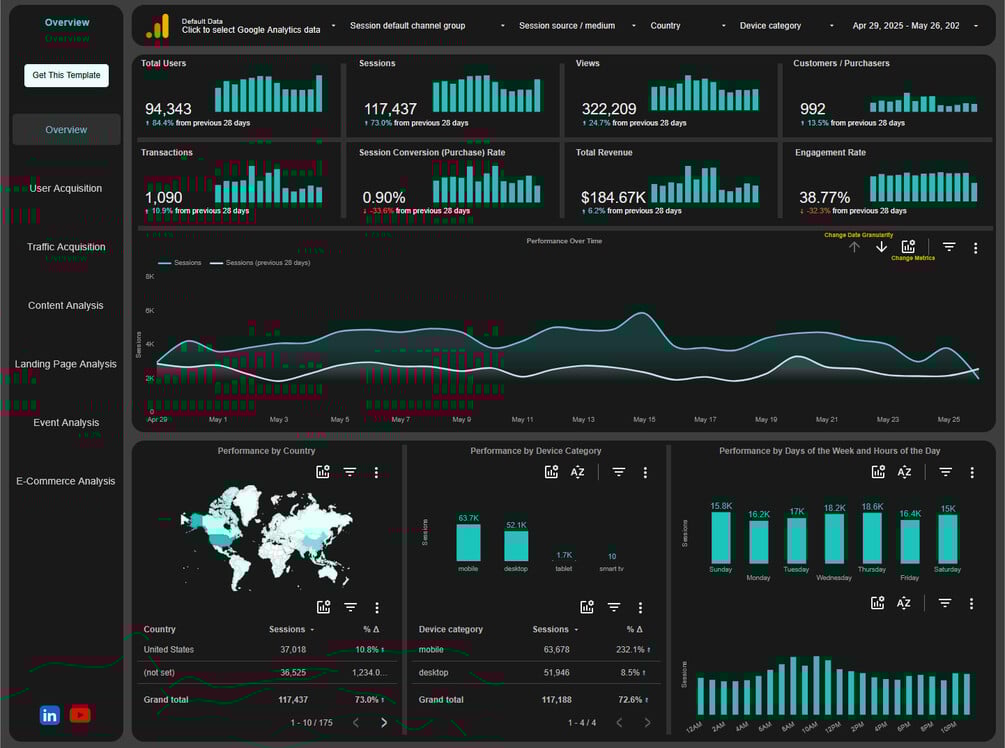Click the Engagement Rate value 38.77%
This screenshot has width=1005, height=748.
pyautogui.click(x=824, y=197)
